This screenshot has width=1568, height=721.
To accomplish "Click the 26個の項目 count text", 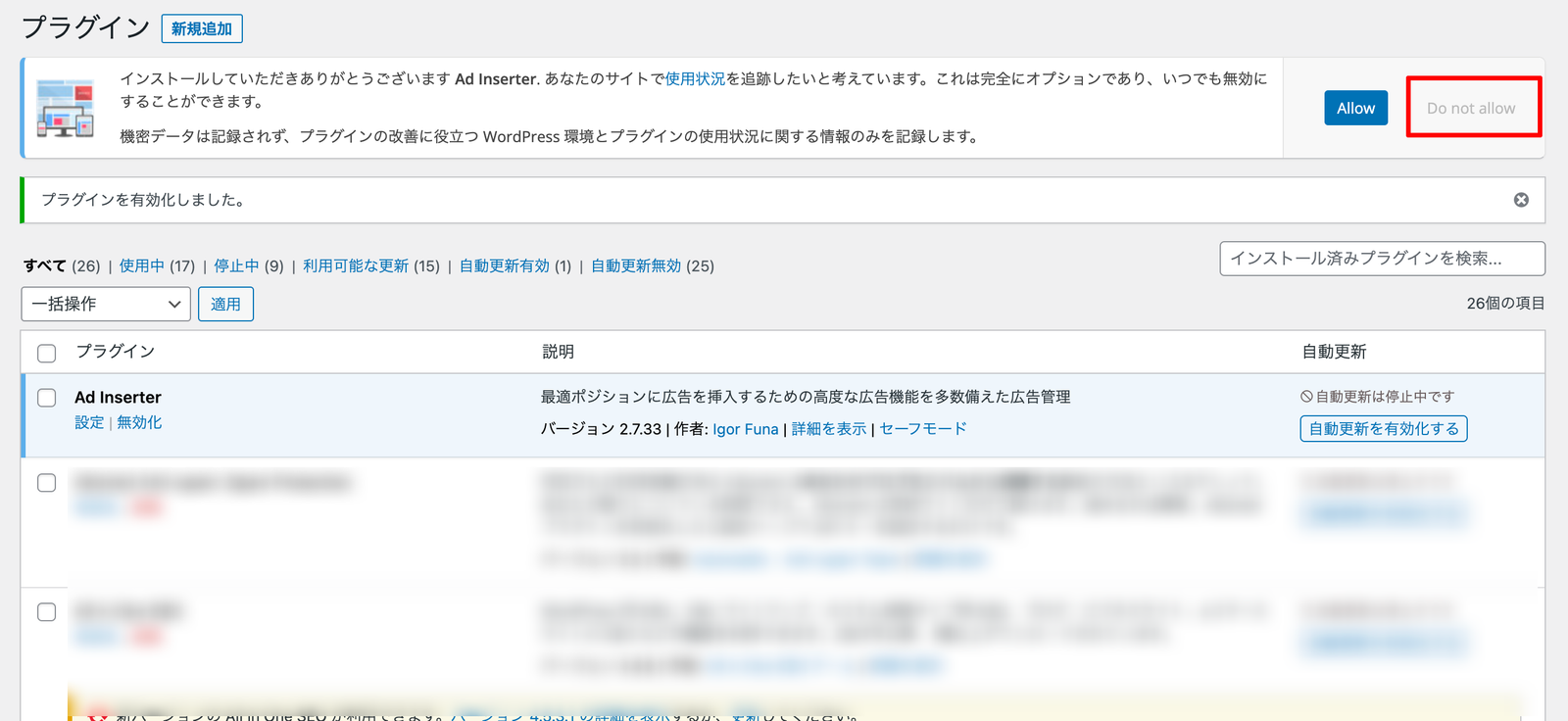I will tap(1505, 304).
